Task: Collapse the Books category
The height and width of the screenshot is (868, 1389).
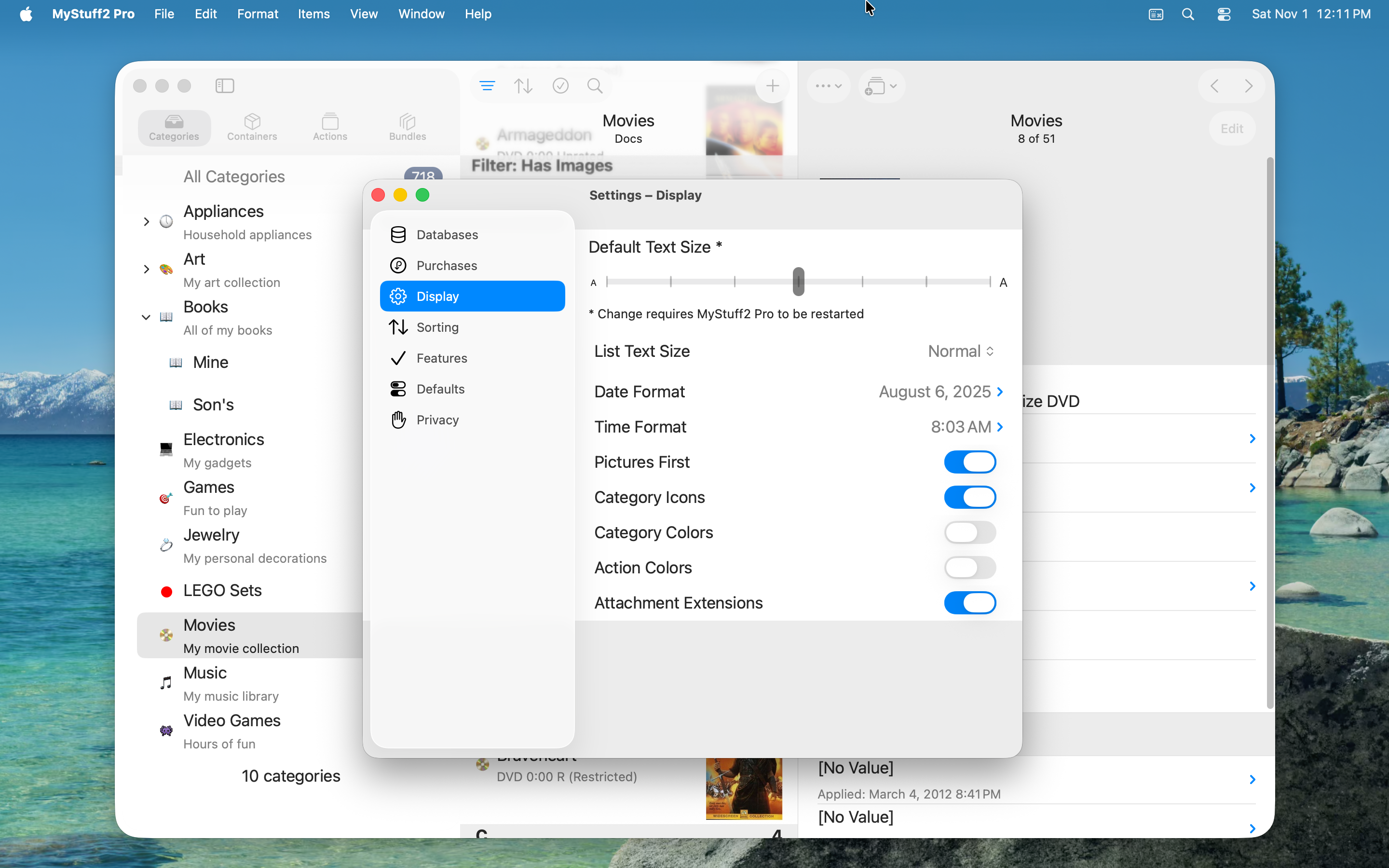Action: pyautogui.click(x=146, y=317)
